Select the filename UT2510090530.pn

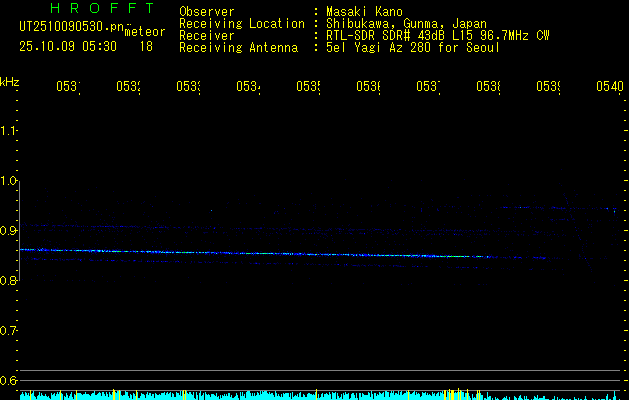tap(71, 27)
